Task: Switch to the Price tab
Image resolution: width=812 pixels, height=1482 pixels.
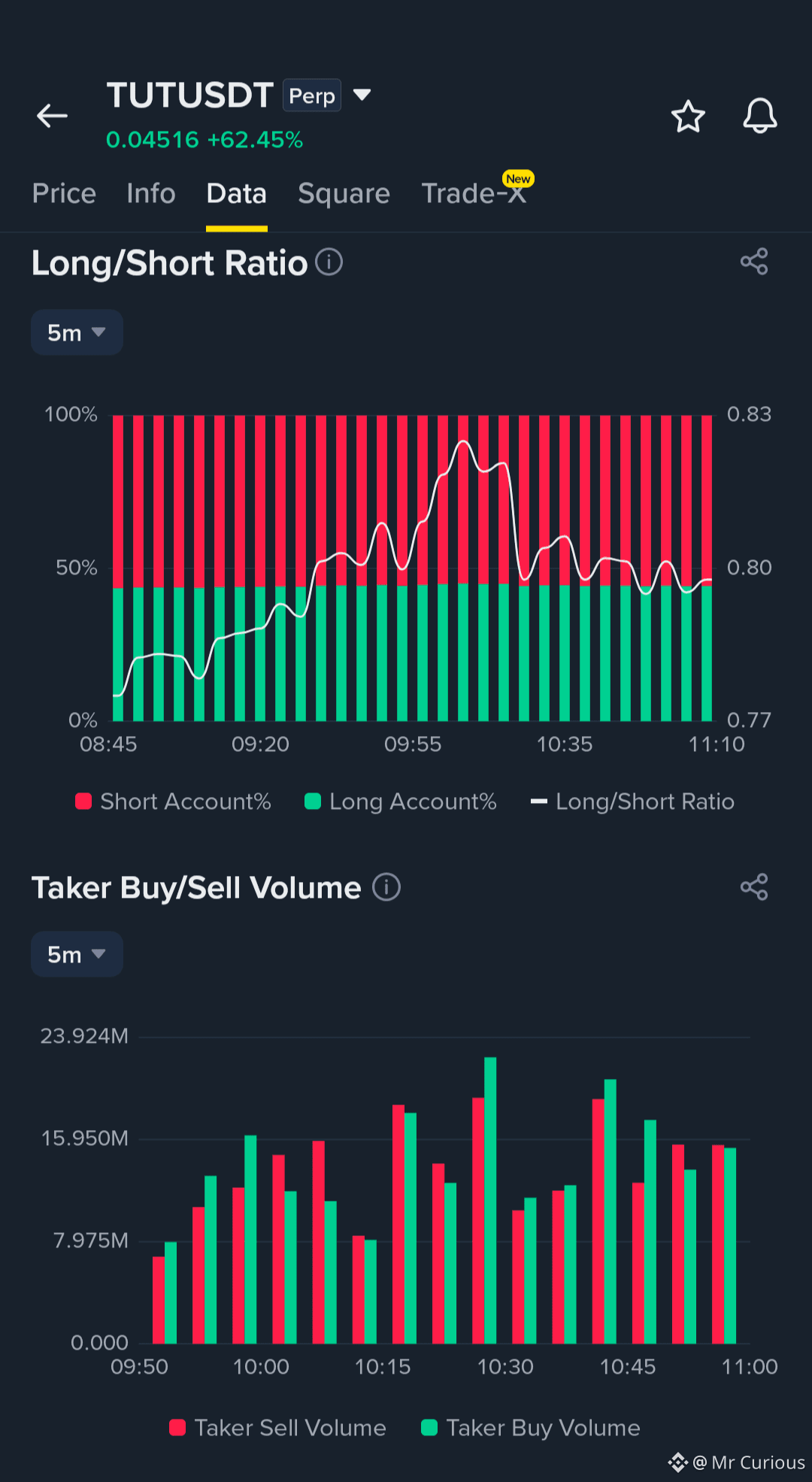Action: [64, 193]
